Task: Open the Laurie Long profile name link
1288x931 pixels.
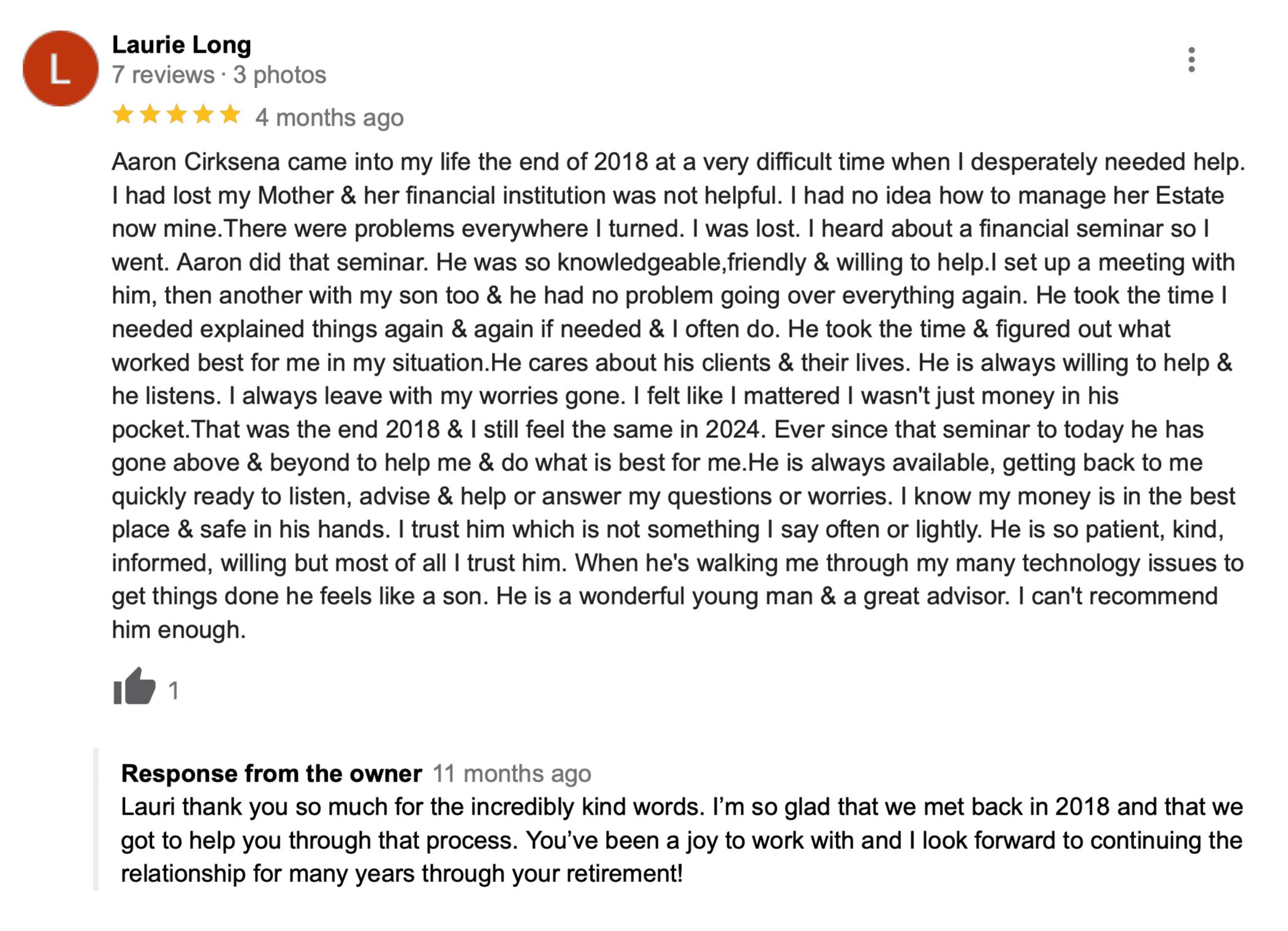Action: (181, 45)
